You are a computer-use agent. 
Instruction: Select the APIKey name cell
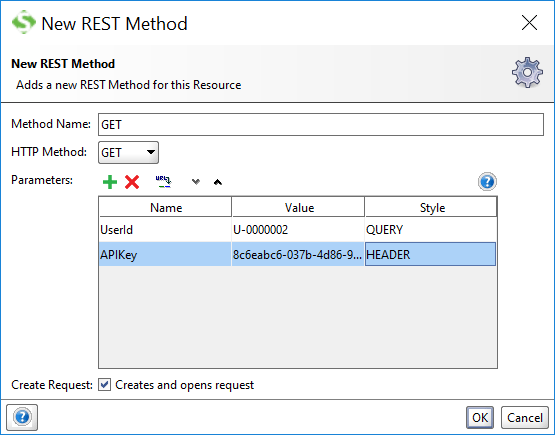click(x=165, y=254)
